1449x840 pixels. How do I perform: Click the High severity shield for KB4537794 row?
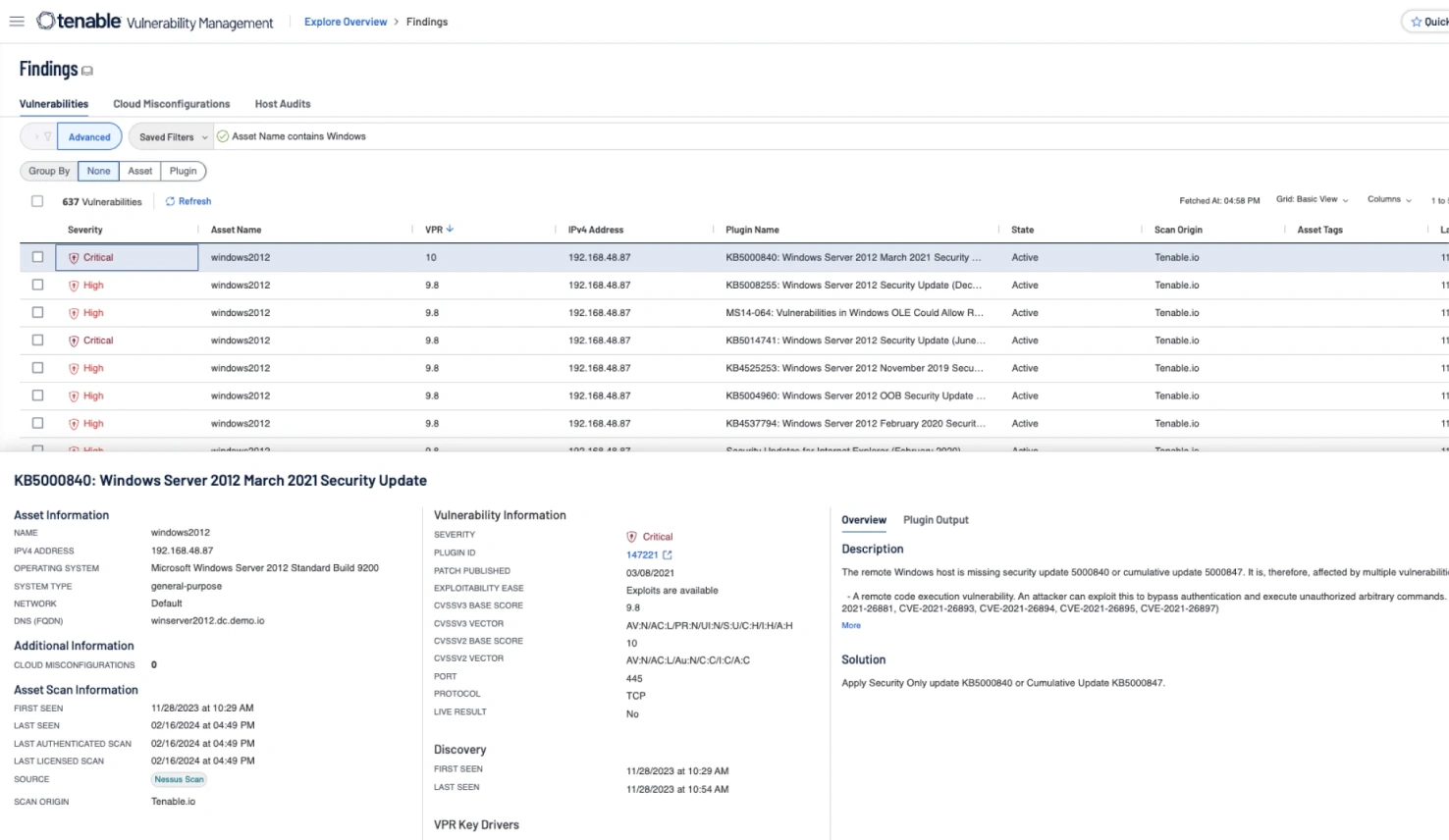tap(74, 424)
